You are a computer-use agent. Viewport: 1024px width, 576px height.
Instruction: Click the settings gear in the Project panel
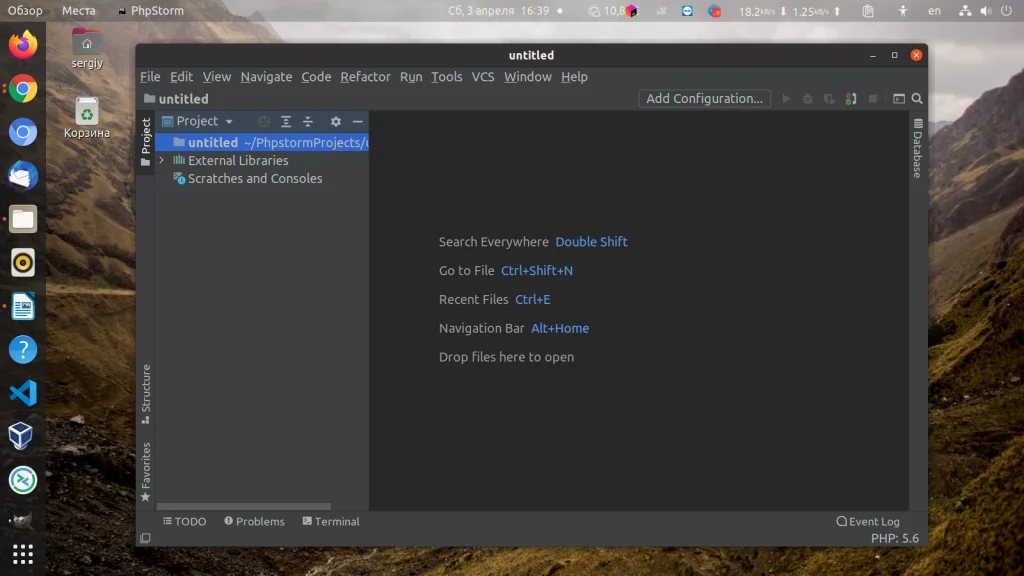336,121
